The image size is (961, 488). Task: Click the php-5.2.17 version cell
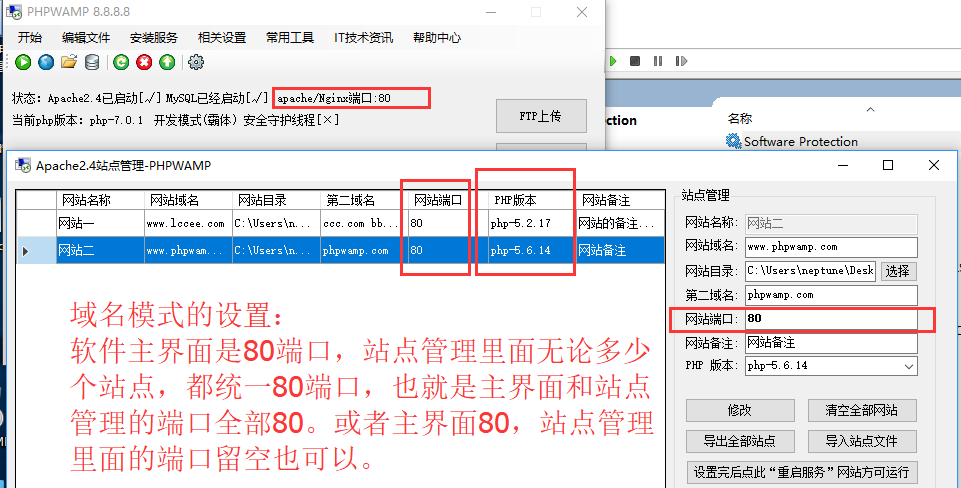pyautogui.click(x=533, y=224)
